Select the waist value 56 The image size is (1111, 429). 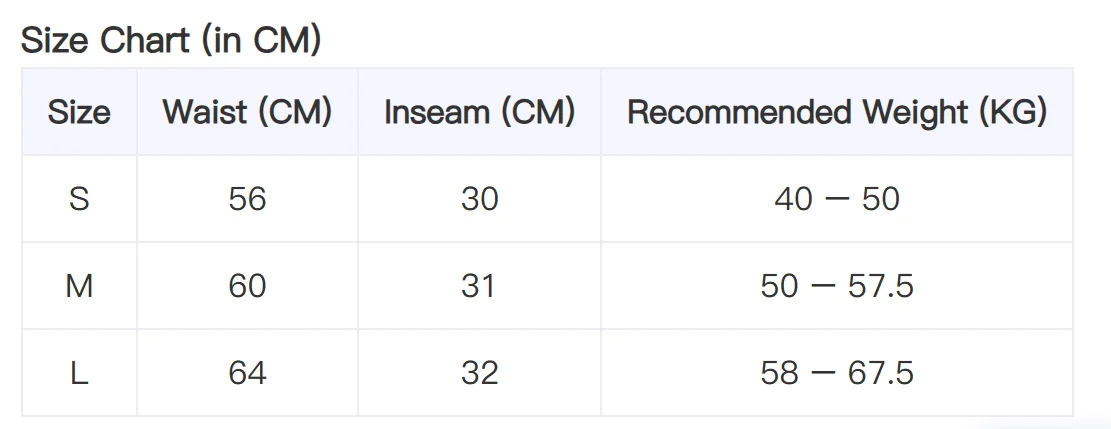tap(247, 199)
